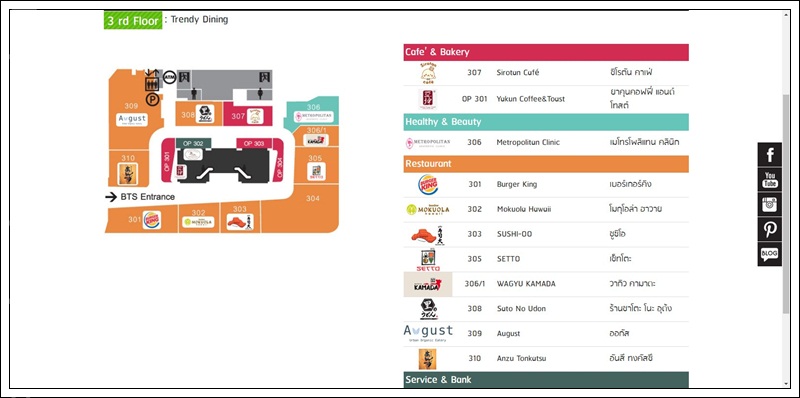Open the Instagram icon in the side bar

click(x=769, y=204)
